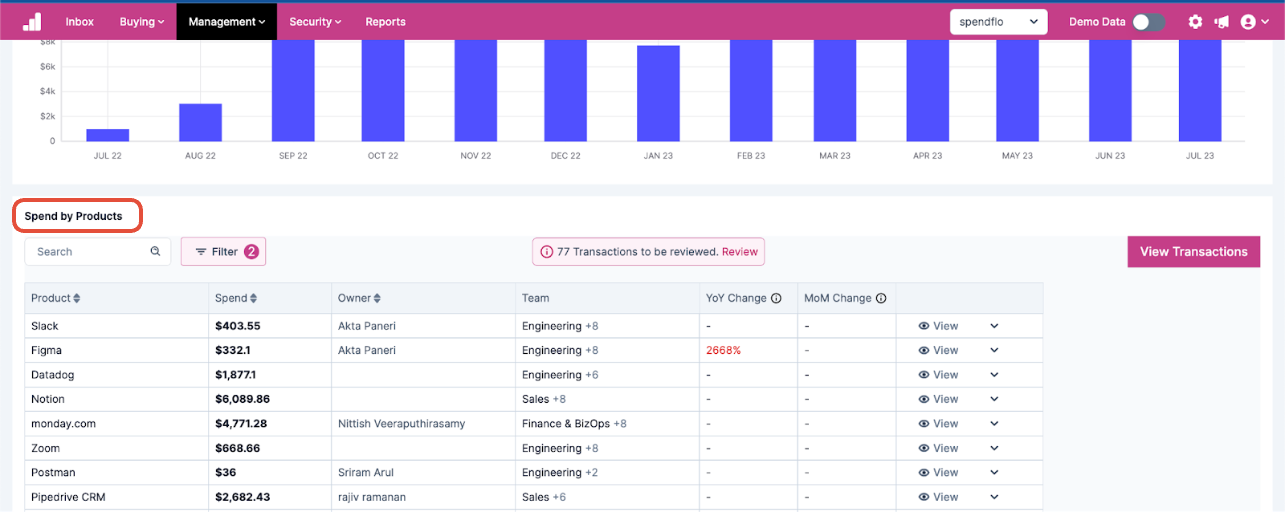
Task: Click the search magnifier icon
Action: pos(155,251)
